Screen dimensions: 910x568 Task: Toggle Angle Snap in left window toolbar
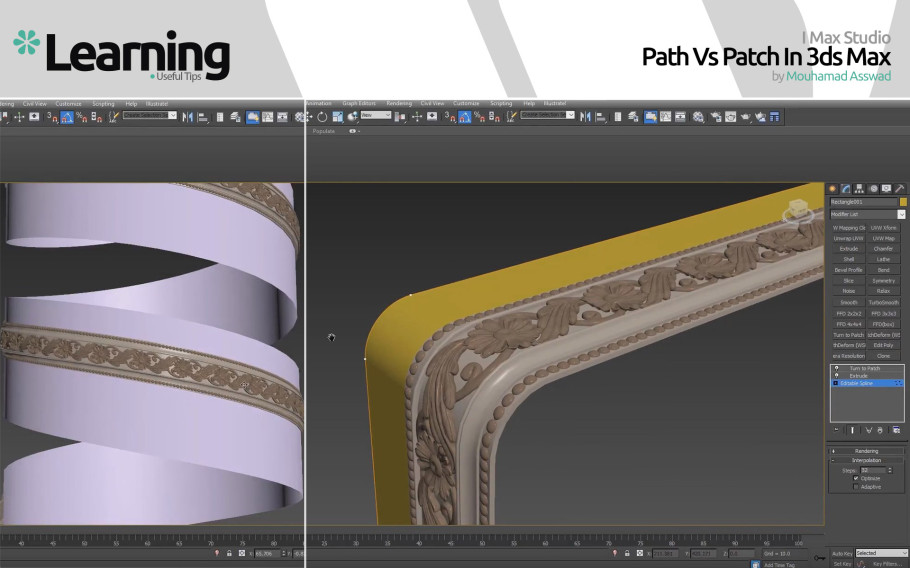coord(67,117)
